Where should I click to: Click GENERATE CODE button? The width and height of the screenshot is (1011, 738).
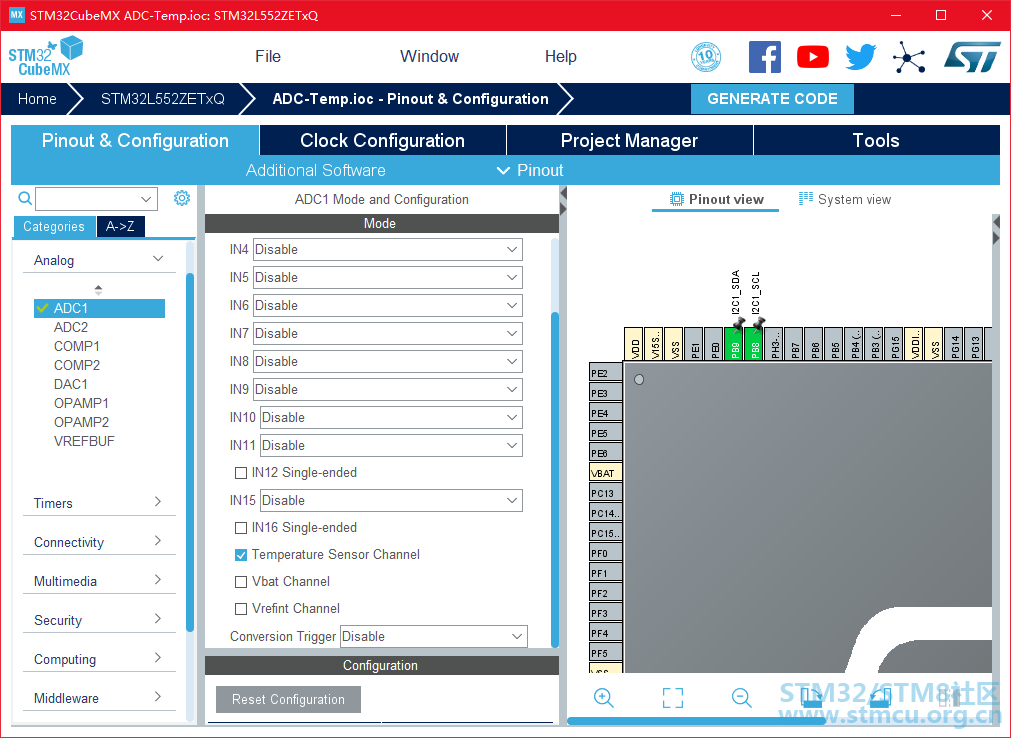point(772,99)
